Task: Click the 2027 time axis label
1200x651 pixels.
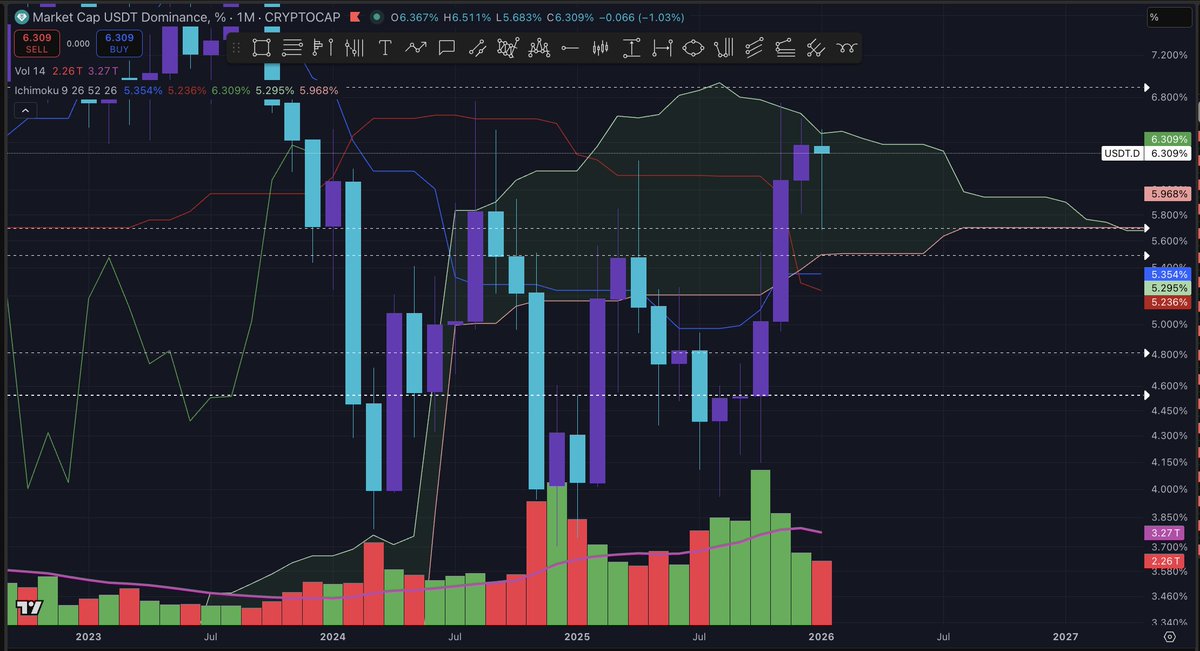Action: click(1066, 636)
